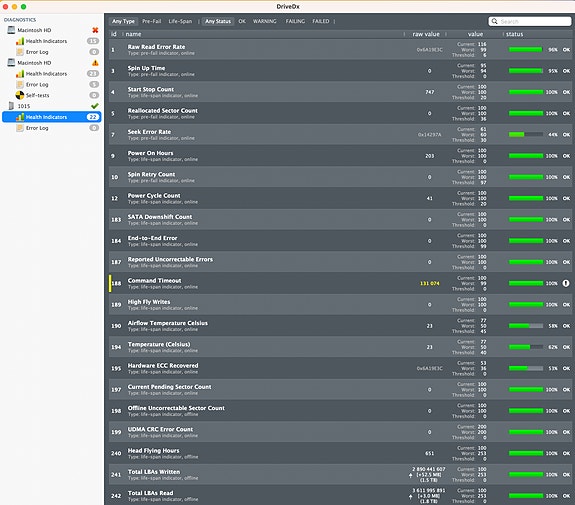Open Health Indicators under first Macintosh HD
The width and height of the screenshot is (575, 505).
[x=46, y=41]
